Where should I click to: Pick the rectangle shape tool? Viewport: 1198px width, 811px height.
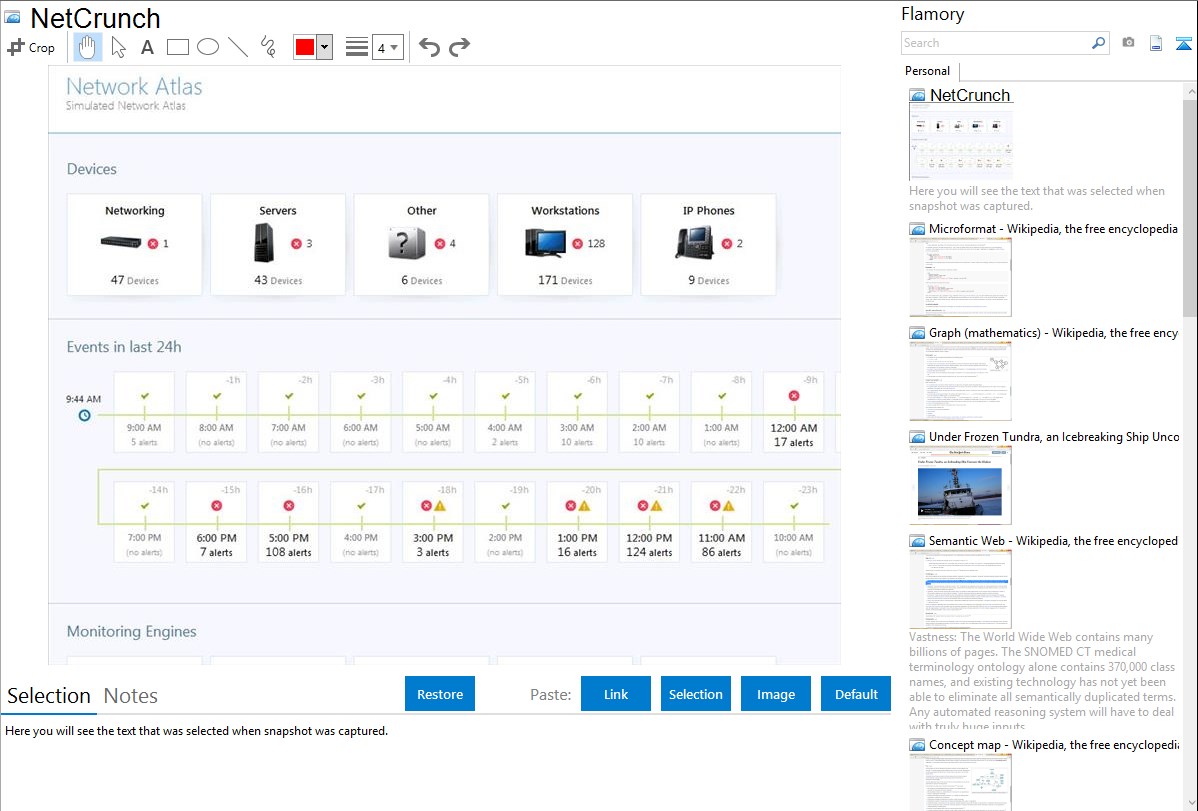[177, 47]
